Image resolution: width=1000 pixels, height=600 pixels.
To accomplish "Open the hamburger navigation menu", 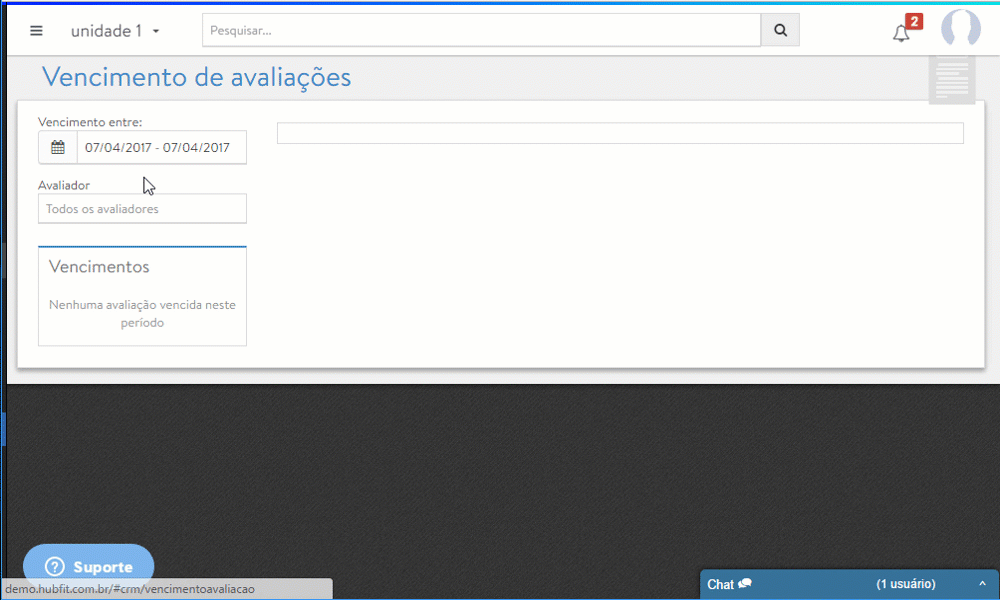I will tap(36, 31).
